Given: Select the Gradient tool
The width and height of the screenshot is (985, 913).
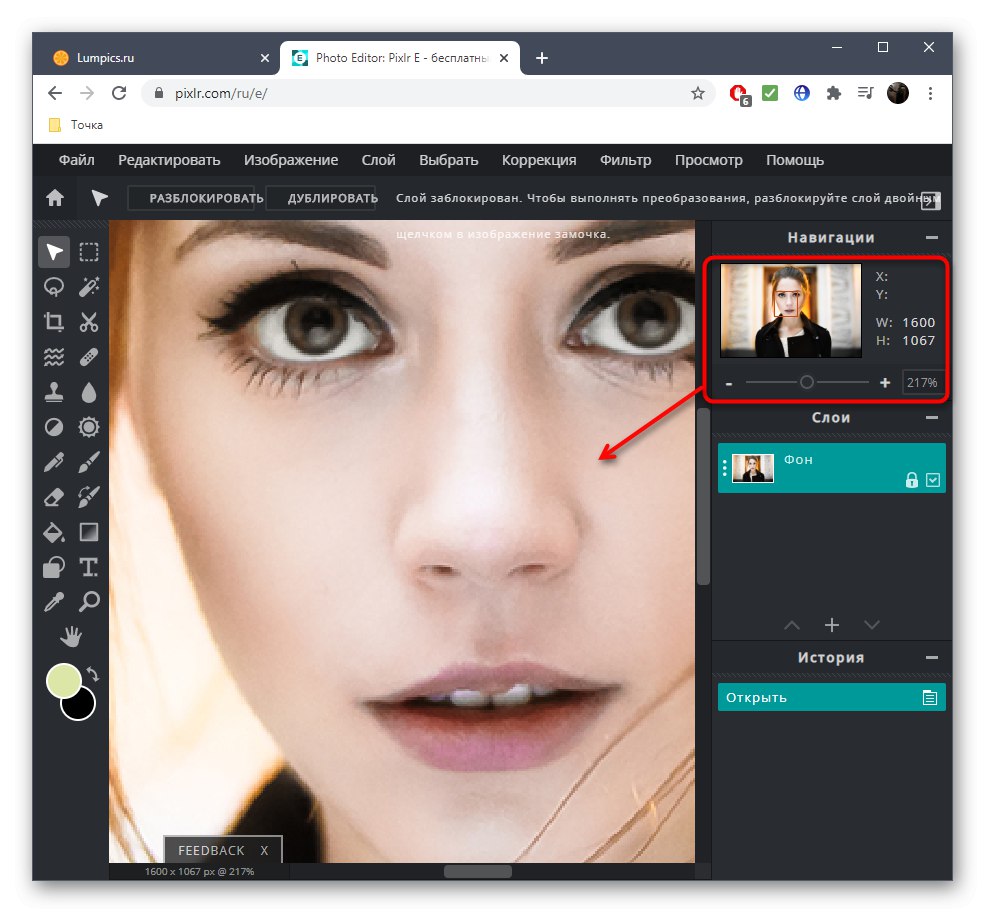Looking at the screenshot, I should (89, 532).
